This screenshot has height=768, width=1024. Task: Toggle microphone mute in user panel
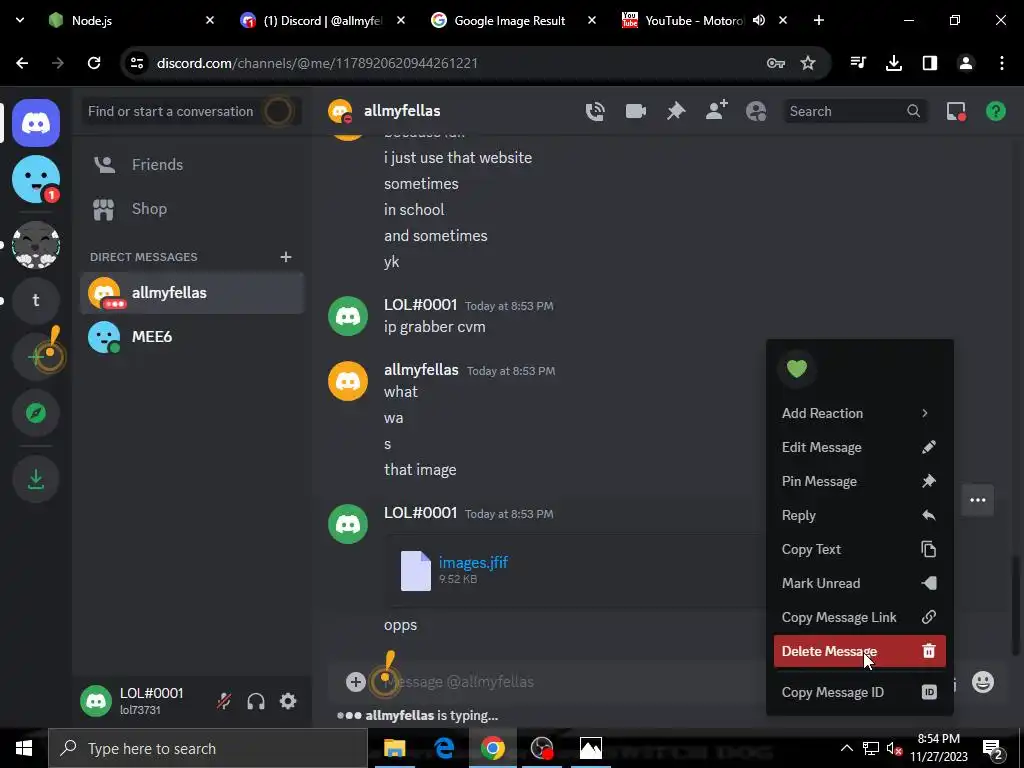tap(224, 701)
